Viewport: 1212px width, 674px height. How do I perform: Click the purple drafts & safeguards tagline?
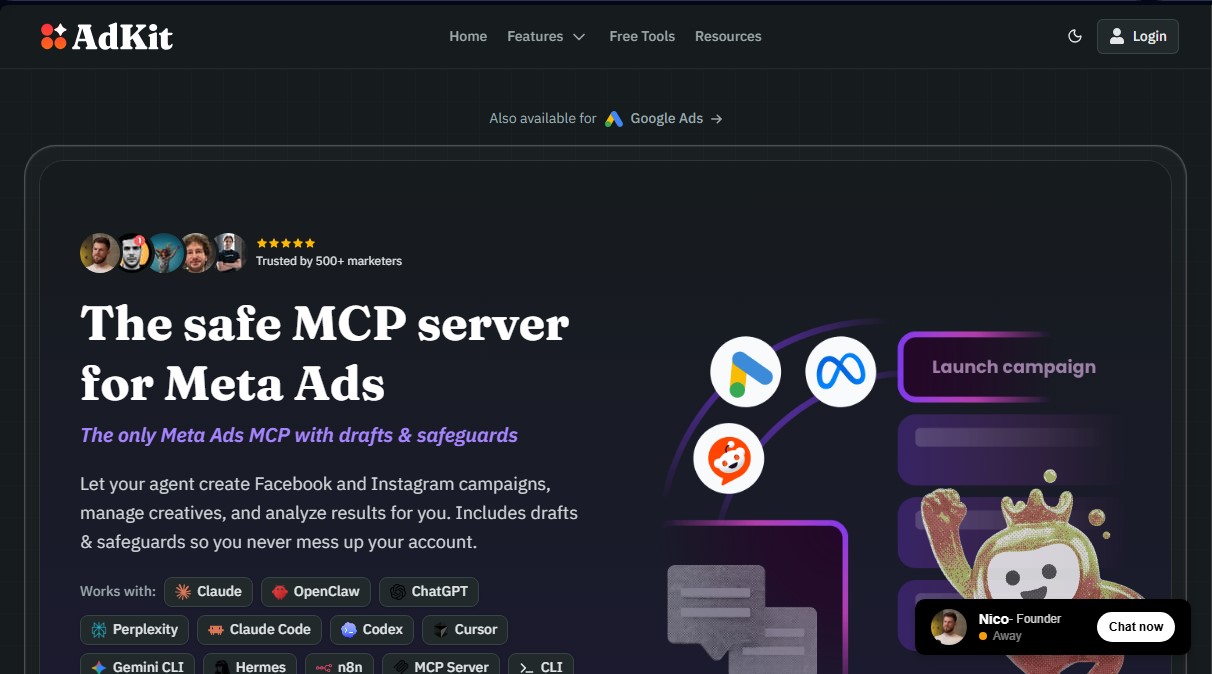299,435
